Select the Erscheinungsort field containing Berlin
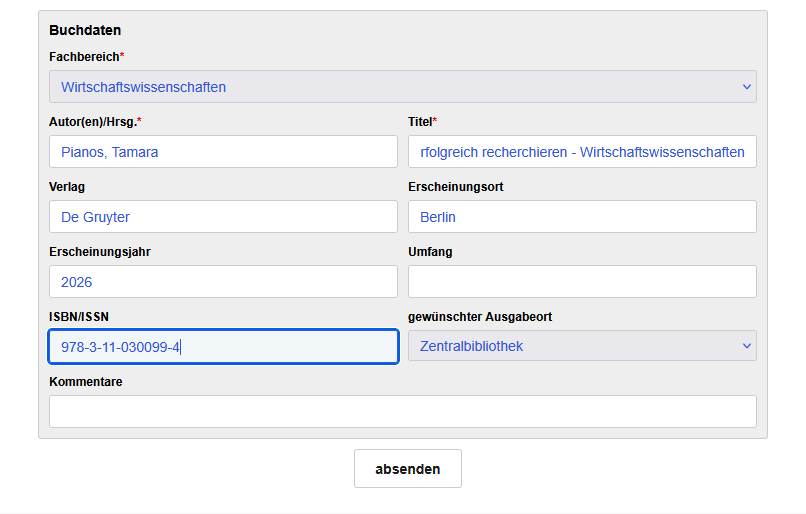This screenshot has width=806, height=514. coord(582,216)
